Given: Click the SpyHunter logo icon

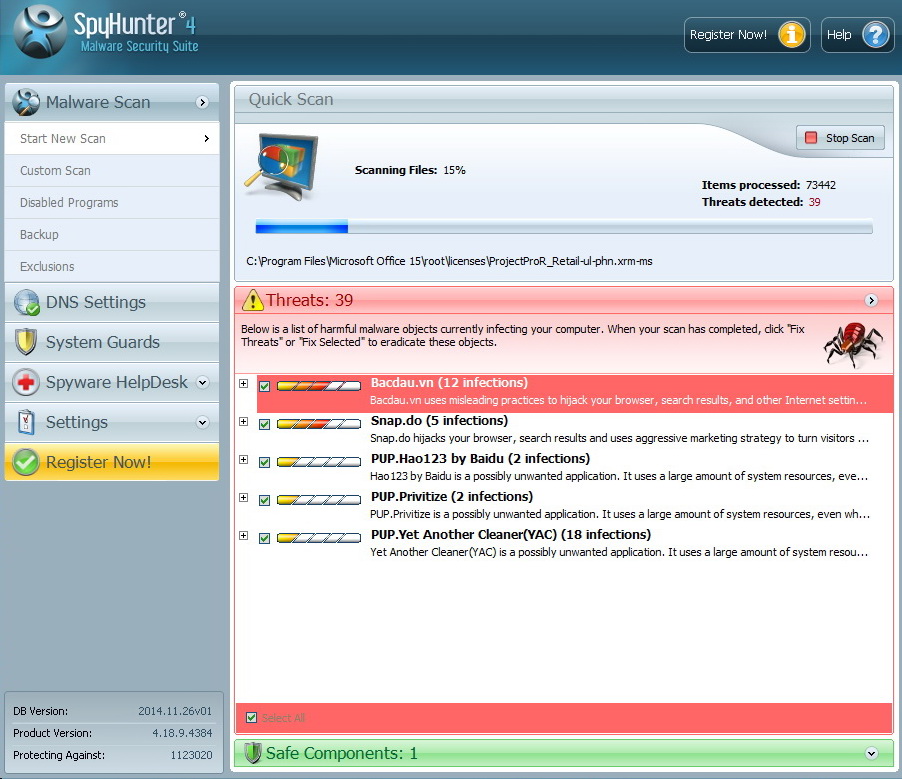Looking at the screenshot, I should (x=40, y=32).
